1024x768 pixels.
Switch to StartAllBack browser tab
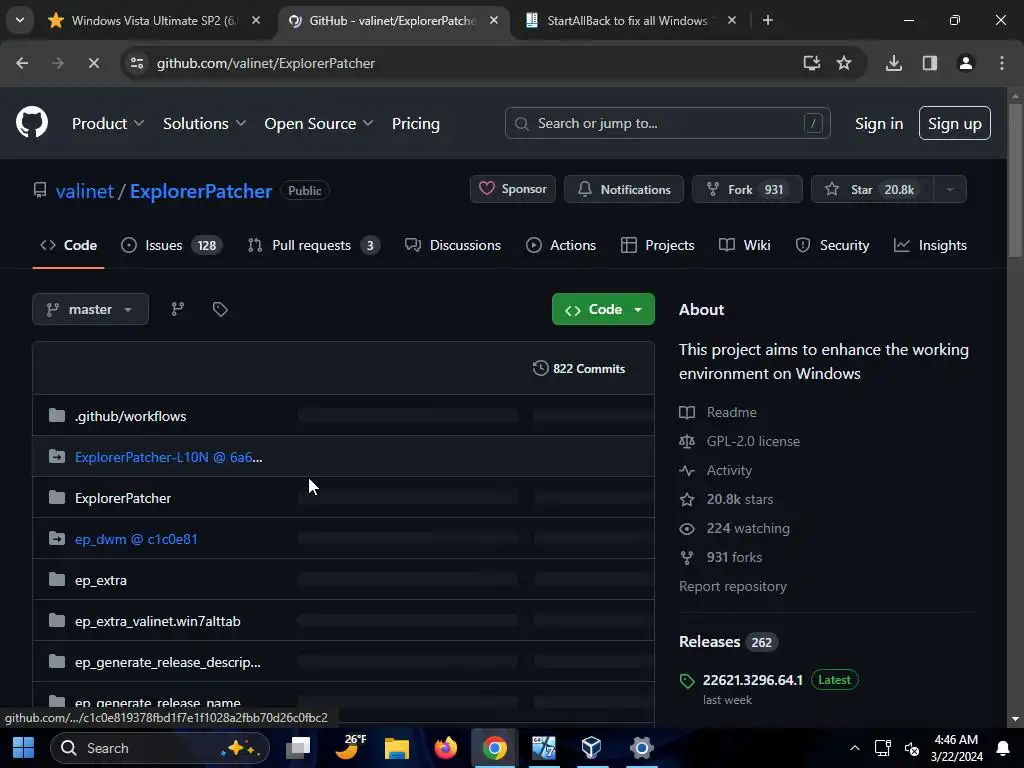(x=627, y=21)
